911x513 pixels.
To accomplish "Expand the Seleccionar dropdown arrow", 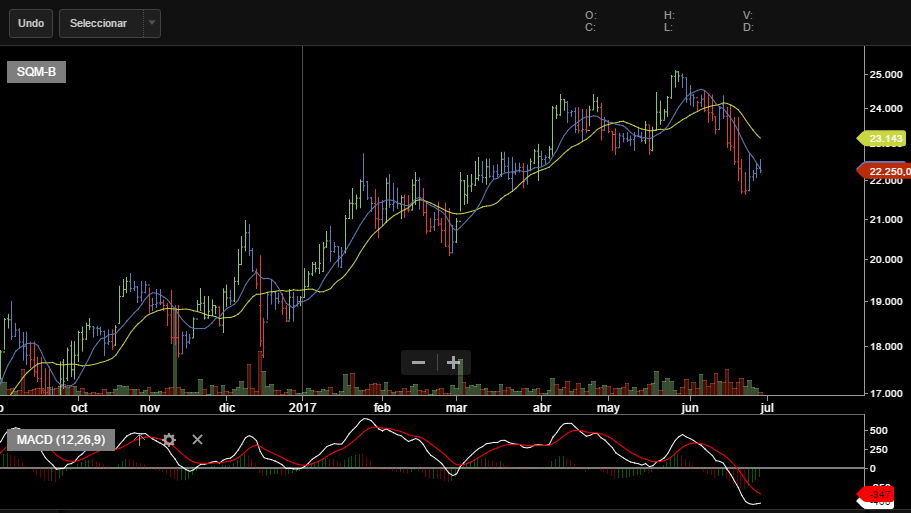I will (x=152, y=23).
